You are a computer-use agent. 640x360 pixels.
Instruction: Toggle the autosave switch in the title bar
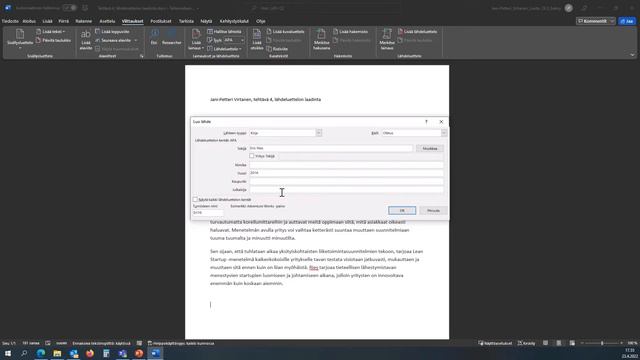[69, 8]
